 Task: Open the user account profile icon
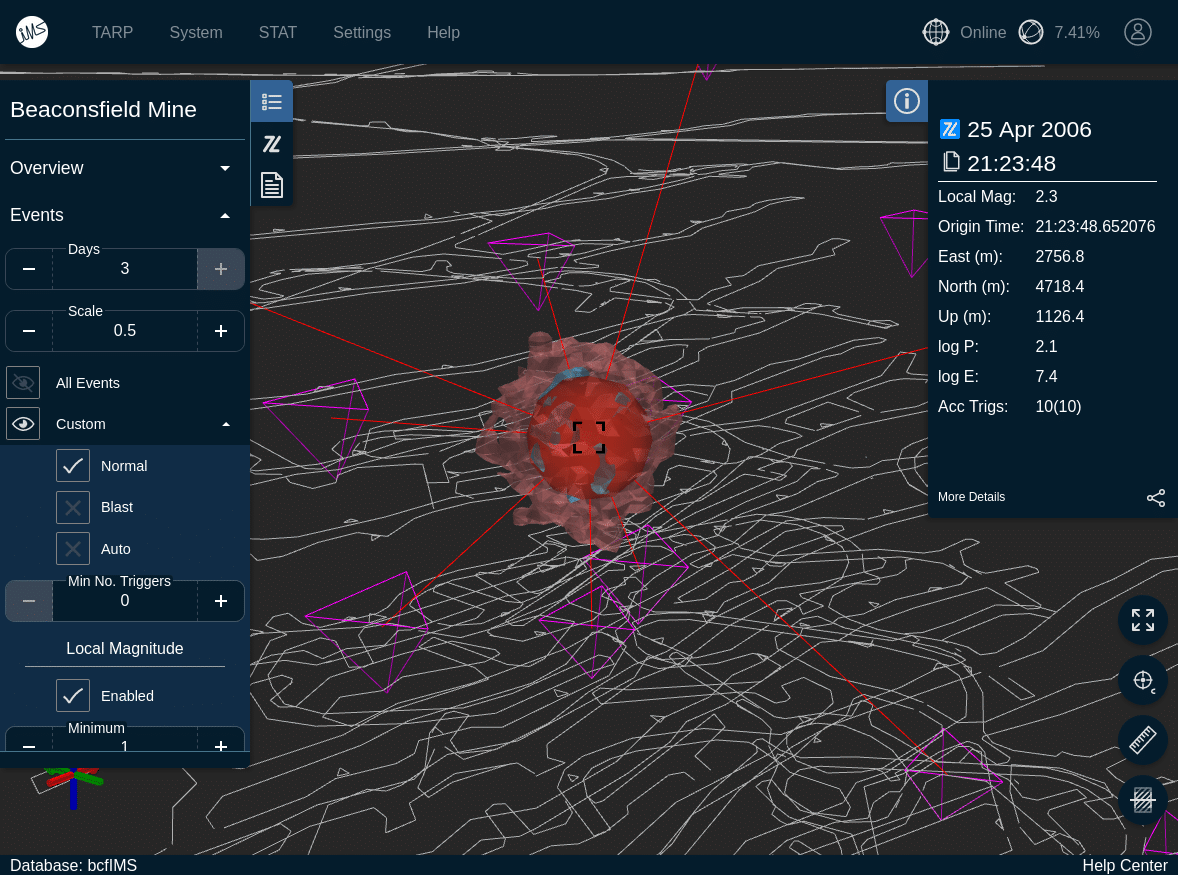1138,32
